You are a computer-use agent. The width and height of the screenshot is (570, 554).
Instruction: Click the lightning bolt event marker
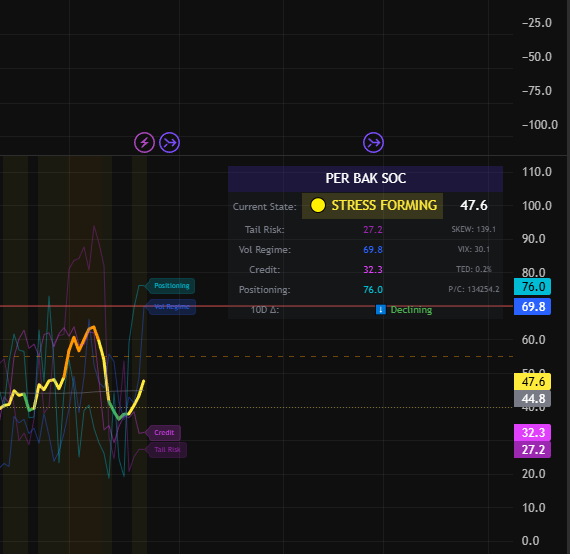click(144, 142)
